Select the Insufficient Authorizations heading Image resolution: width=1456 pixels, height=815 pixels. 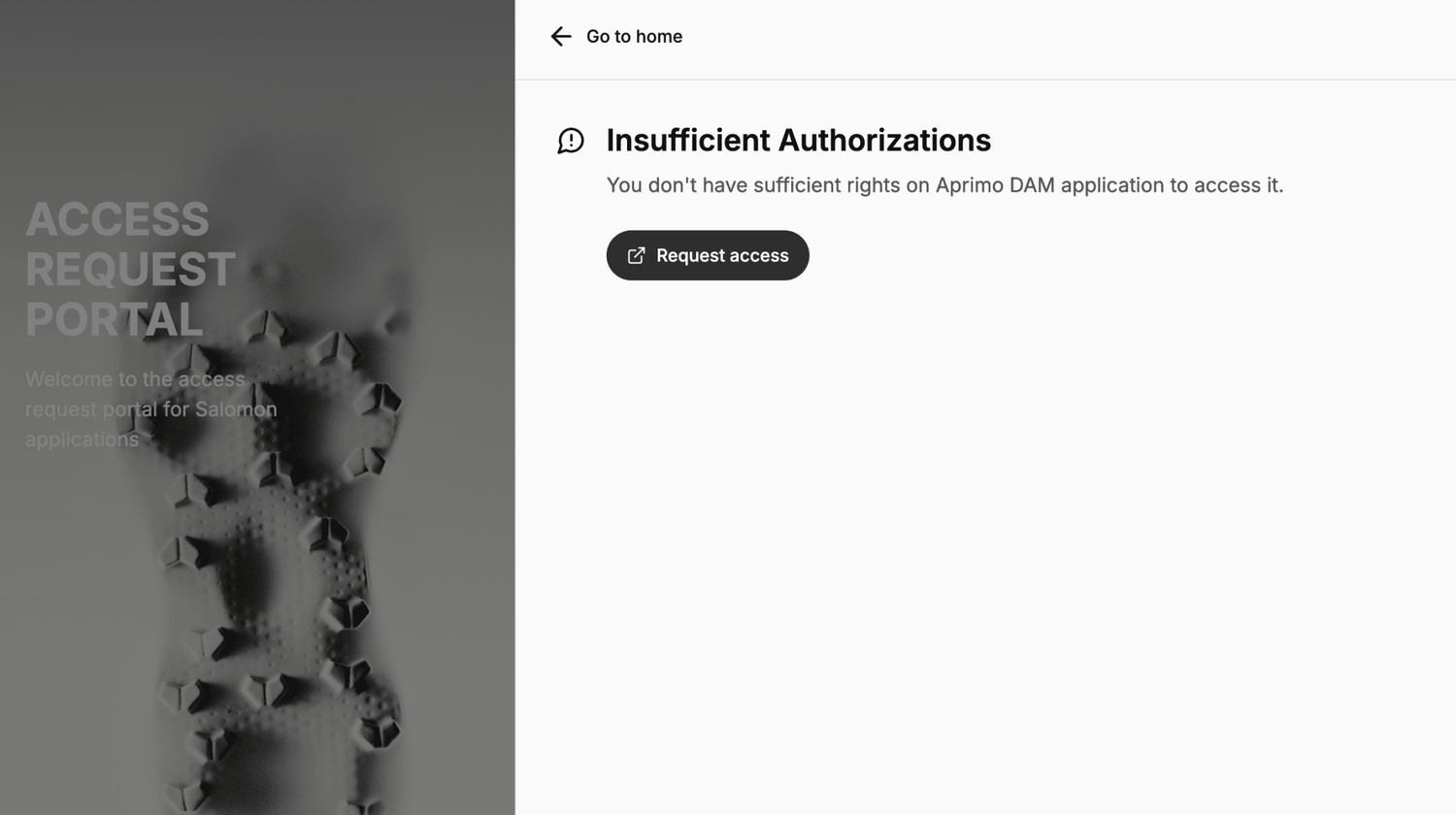click(798, 141)
